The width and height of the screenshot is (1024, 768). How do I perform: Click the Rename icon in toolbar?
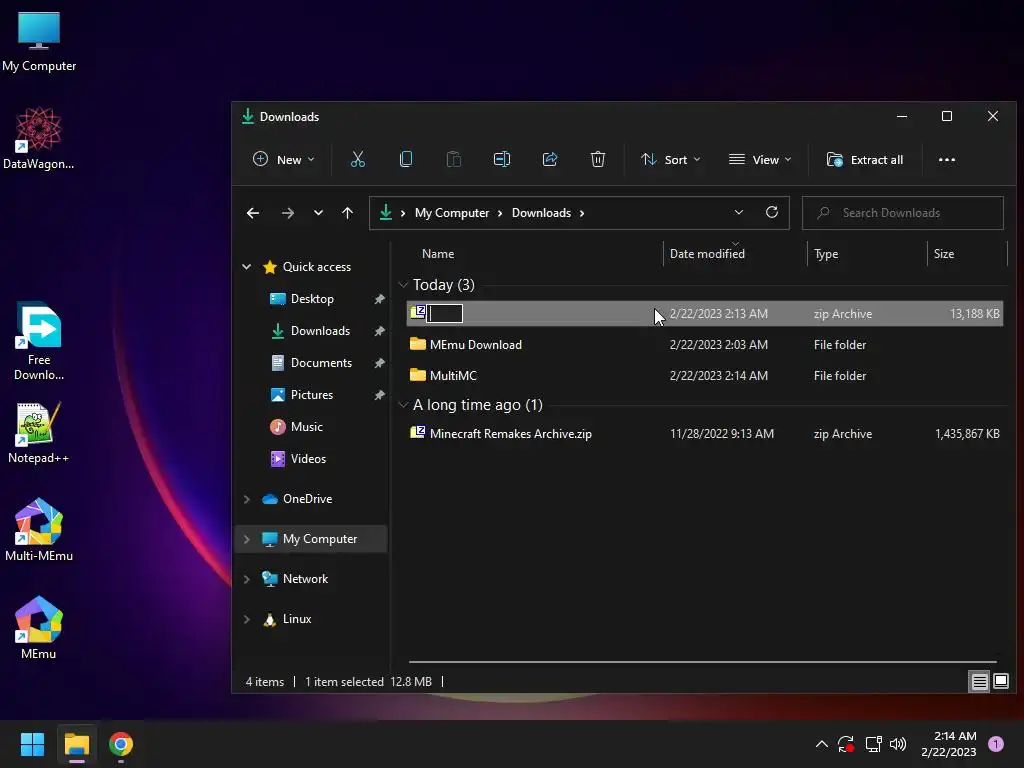click(x=502, y=159)
